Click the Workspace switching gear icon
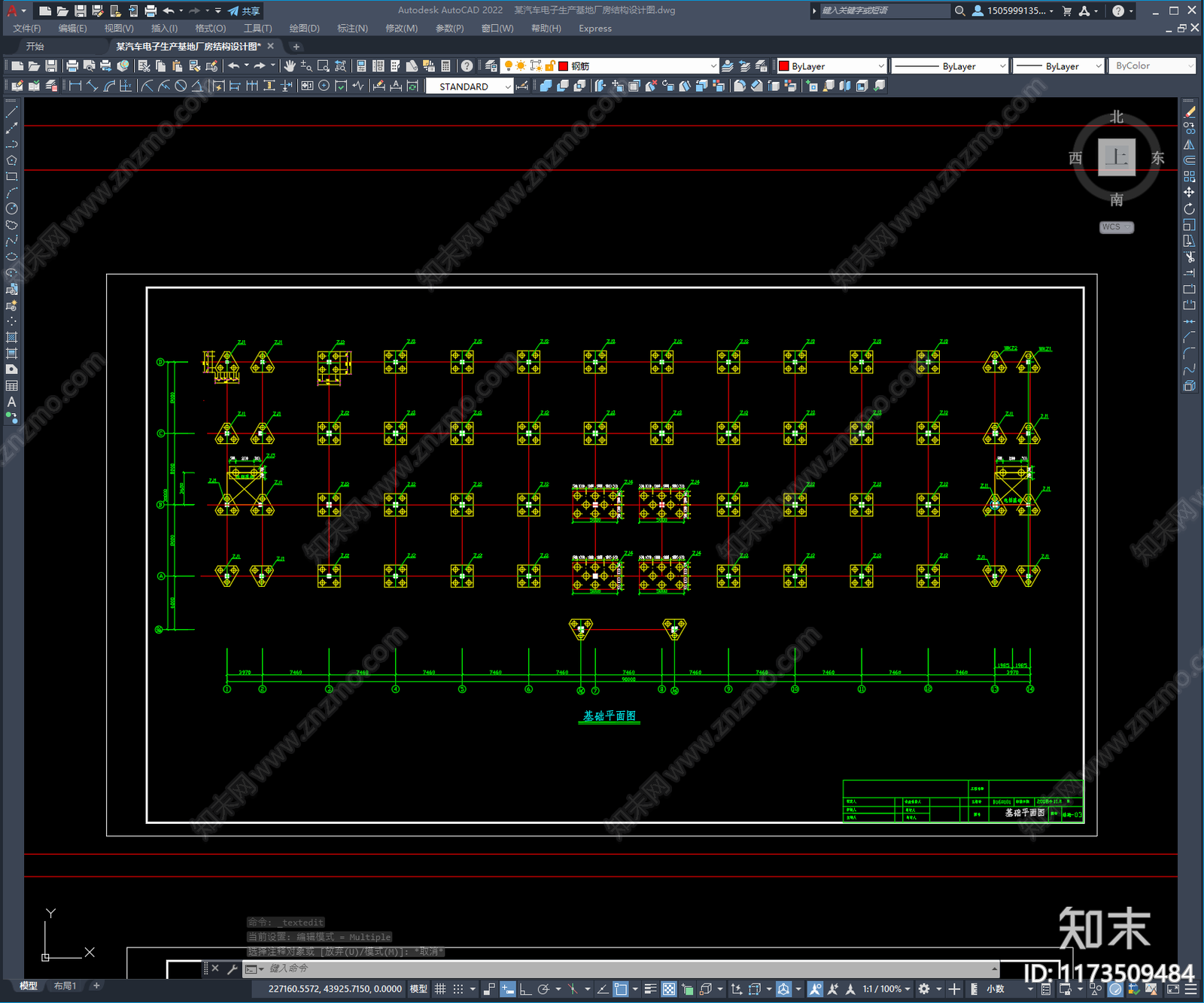This screenshot has height=1003, width=1204. coord(924,989)
